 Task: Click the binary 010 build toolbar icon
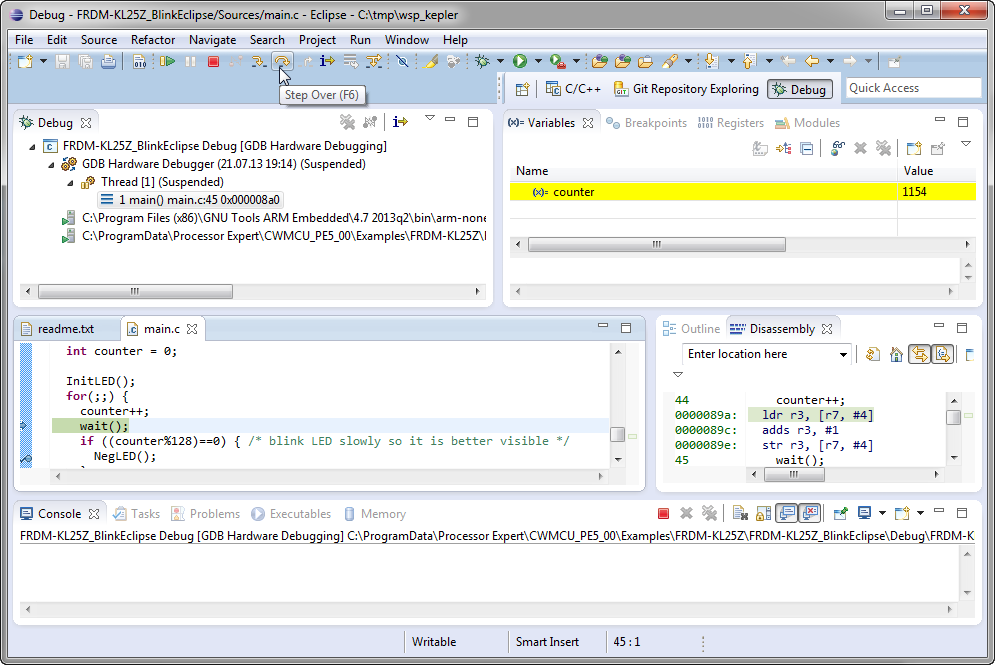(x=140, y=62)
